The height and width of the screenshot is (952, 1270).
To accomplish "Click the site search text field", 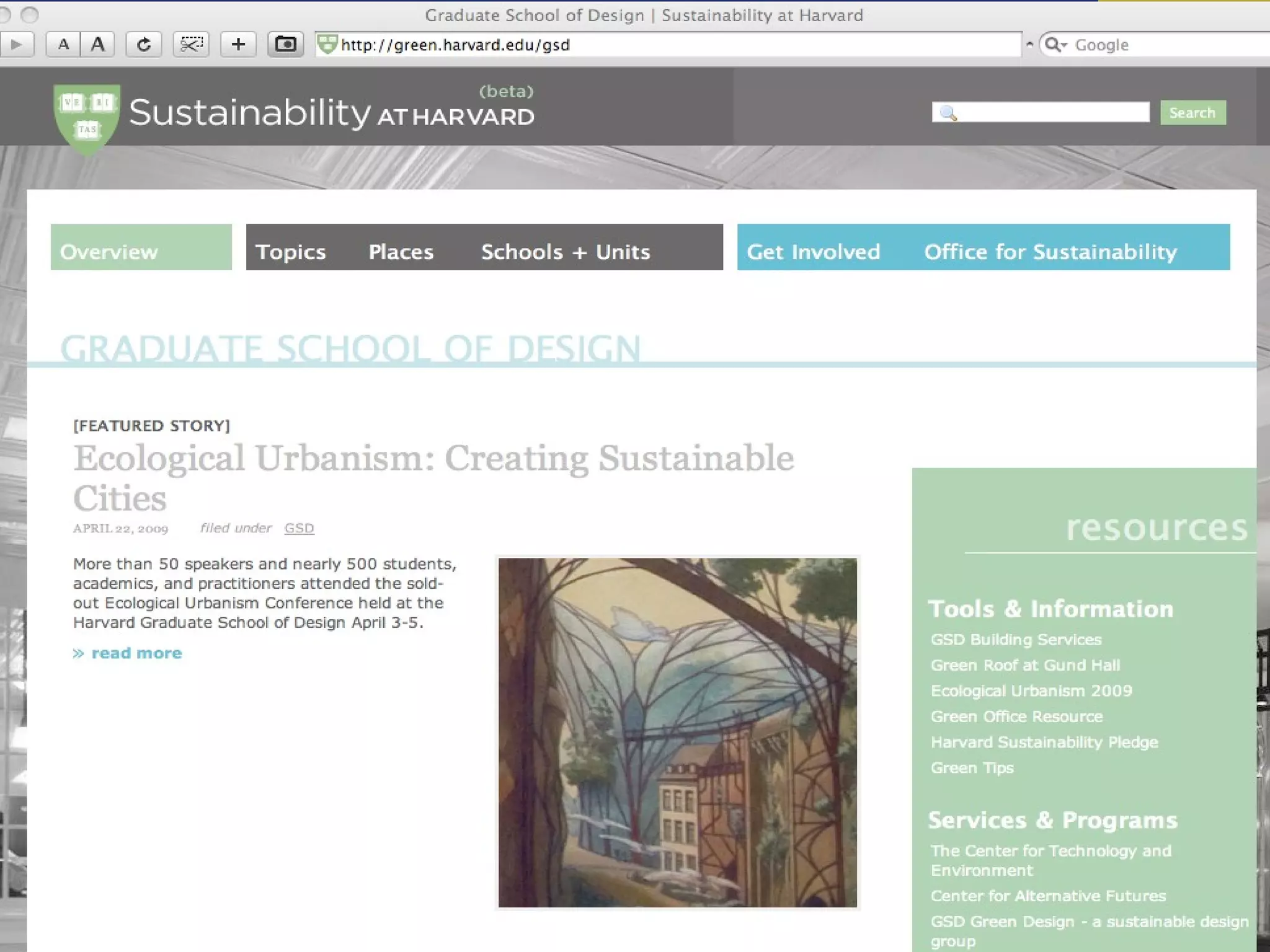I will (x=1048, y=112).
